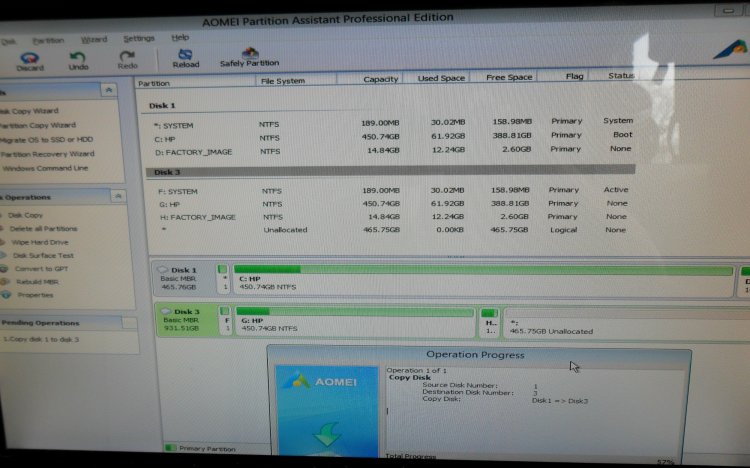This screenshot has height=468, width=750.
Task: Open disk Properties
Action: [x=35, y=295]
